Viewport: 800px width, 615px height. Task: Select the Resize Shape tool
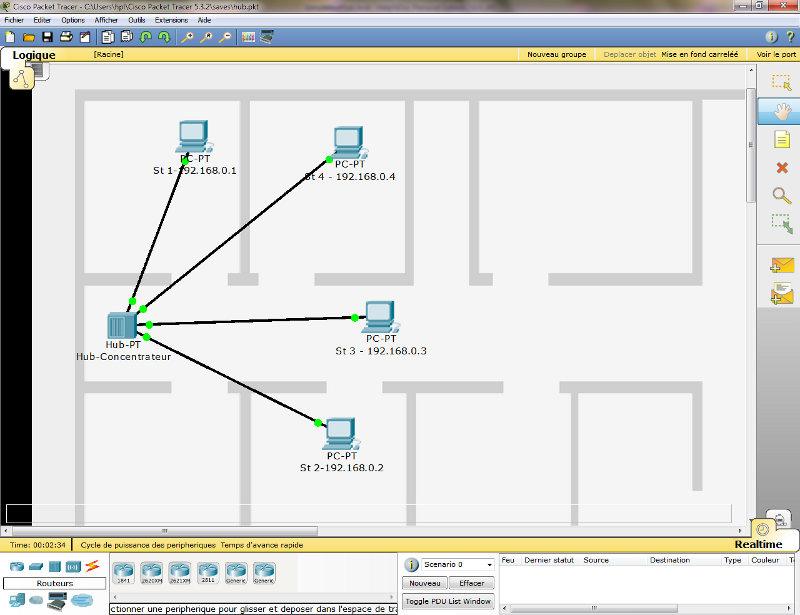(782, 224)
